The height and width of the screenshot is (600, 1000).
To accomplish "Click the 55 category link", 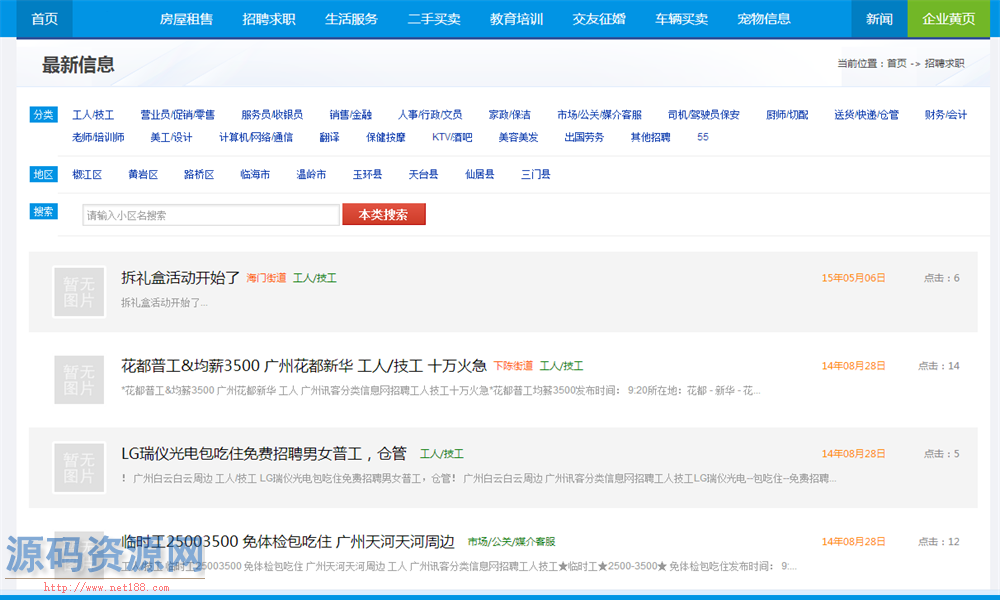I will point(703,137).
